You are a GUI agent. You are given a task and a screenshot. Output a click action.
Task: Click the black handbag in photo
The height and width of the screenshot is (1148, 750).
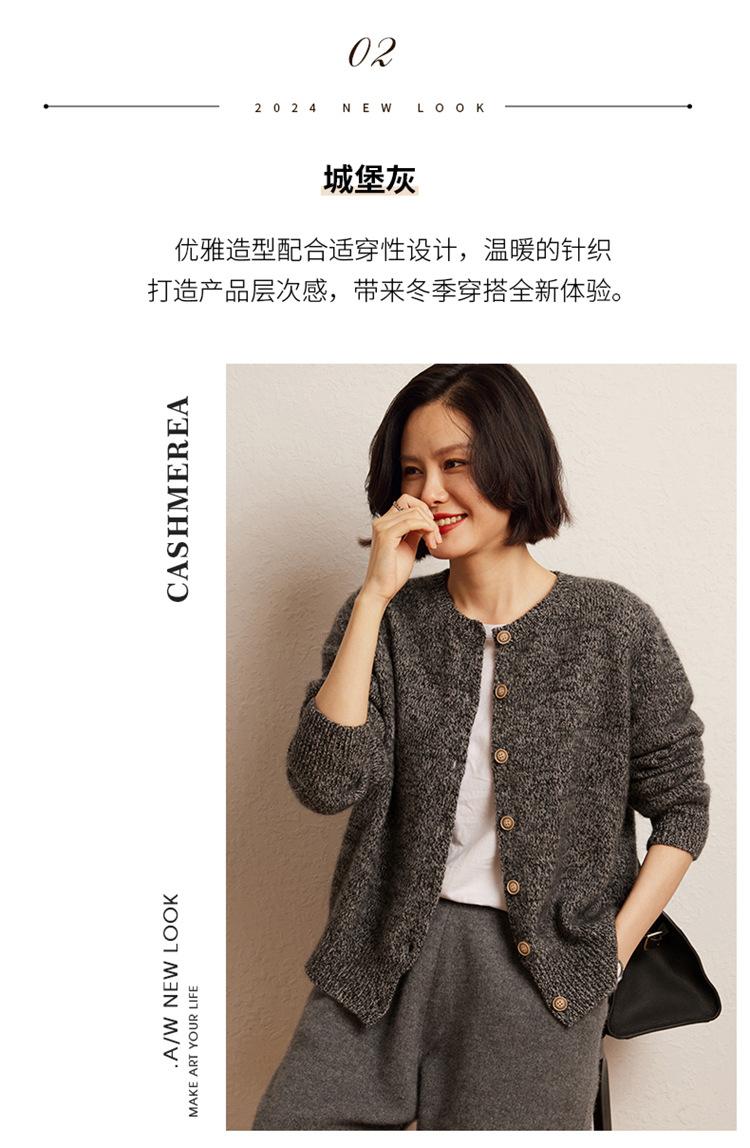[661, 977]
